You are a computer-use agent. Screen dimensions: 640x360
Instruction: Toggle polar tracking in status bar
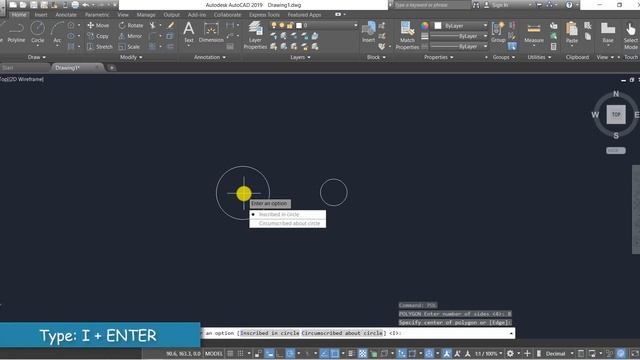tap(290, 353)
